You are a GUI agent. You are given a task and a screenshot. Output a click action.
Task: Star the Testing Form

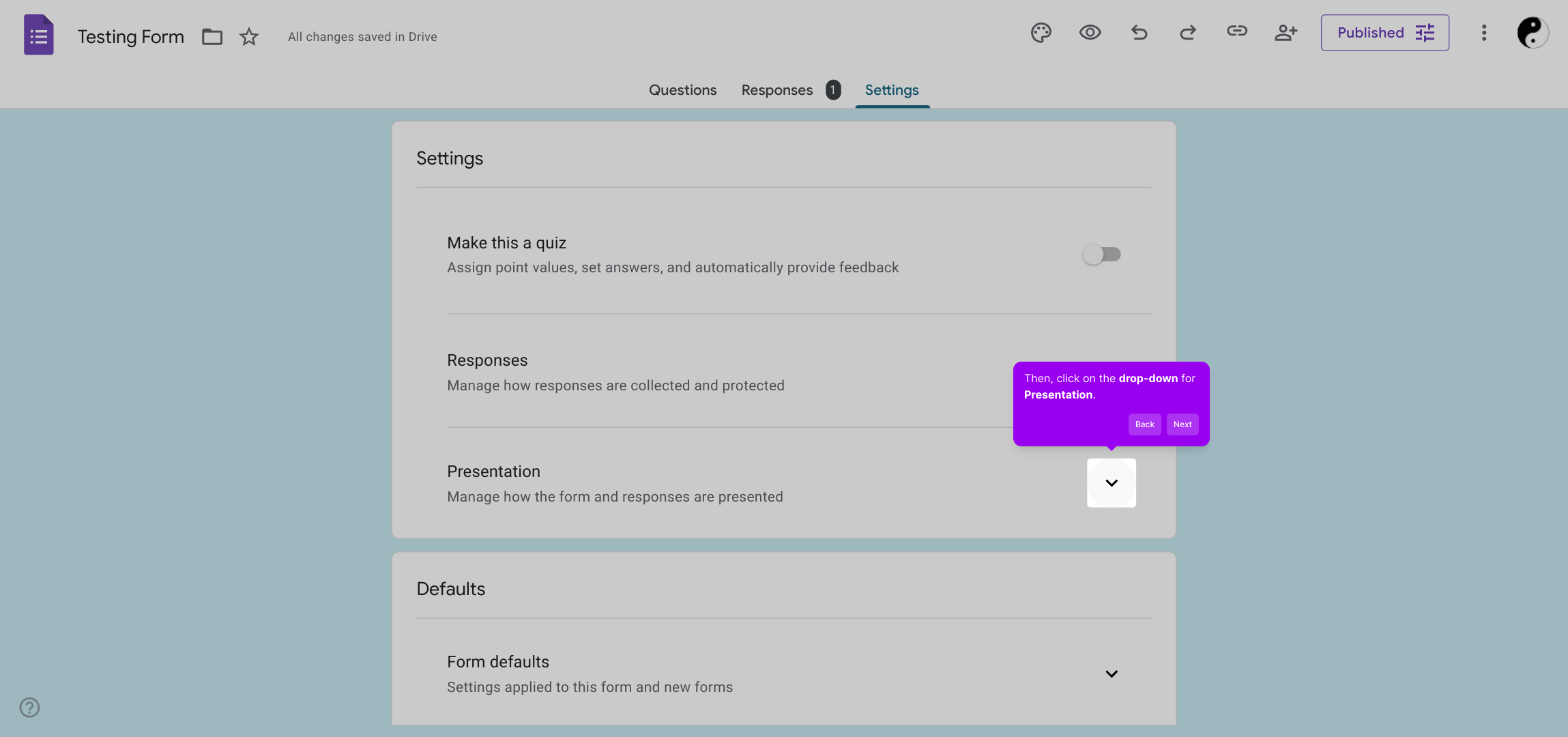click(249, 37)
